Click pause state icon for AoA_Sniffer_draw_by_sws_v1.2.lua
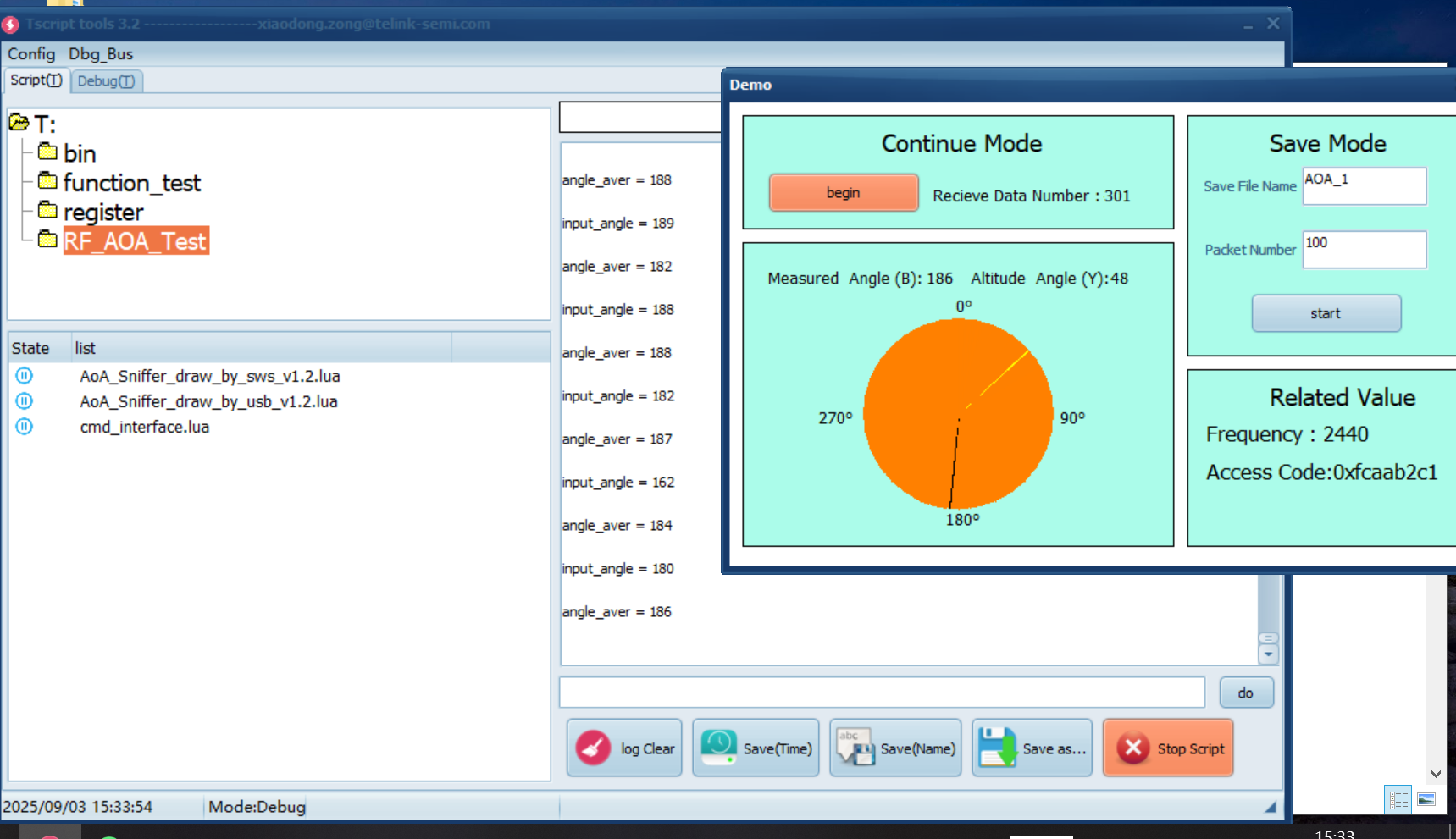 [25, 375]
